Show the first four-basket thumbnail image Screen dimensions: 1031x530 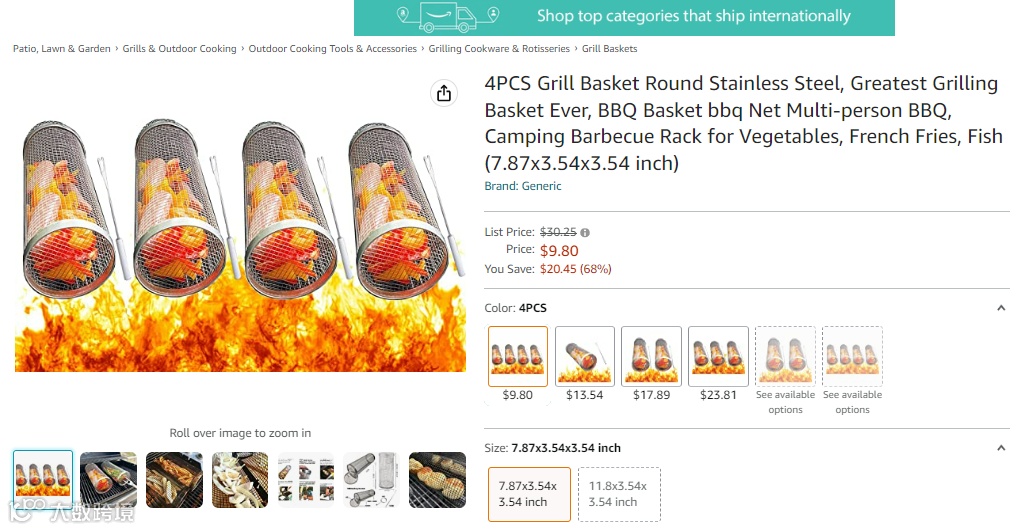pyautogui.click(x=43, y=479)
